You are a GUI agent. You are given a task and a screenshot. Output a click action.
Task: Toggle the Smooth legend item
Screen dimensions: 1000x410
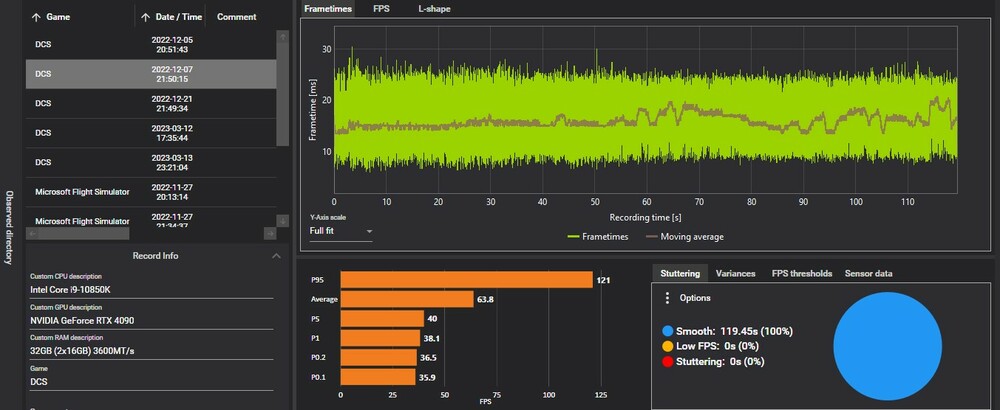pyautogui.click(x=727, y=331)
